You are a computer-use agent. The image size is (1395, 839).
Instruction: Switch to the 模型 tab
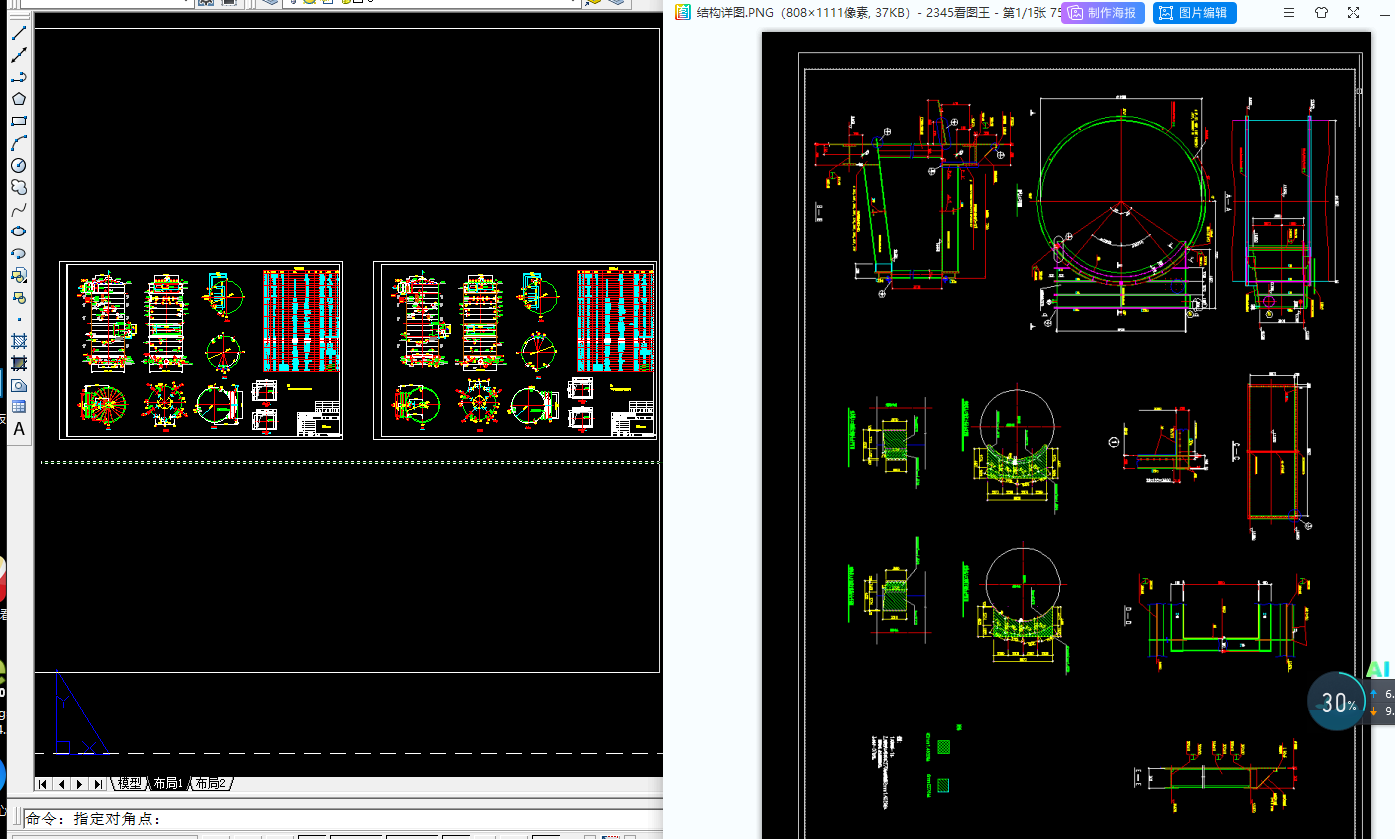(x=130, y=783)
